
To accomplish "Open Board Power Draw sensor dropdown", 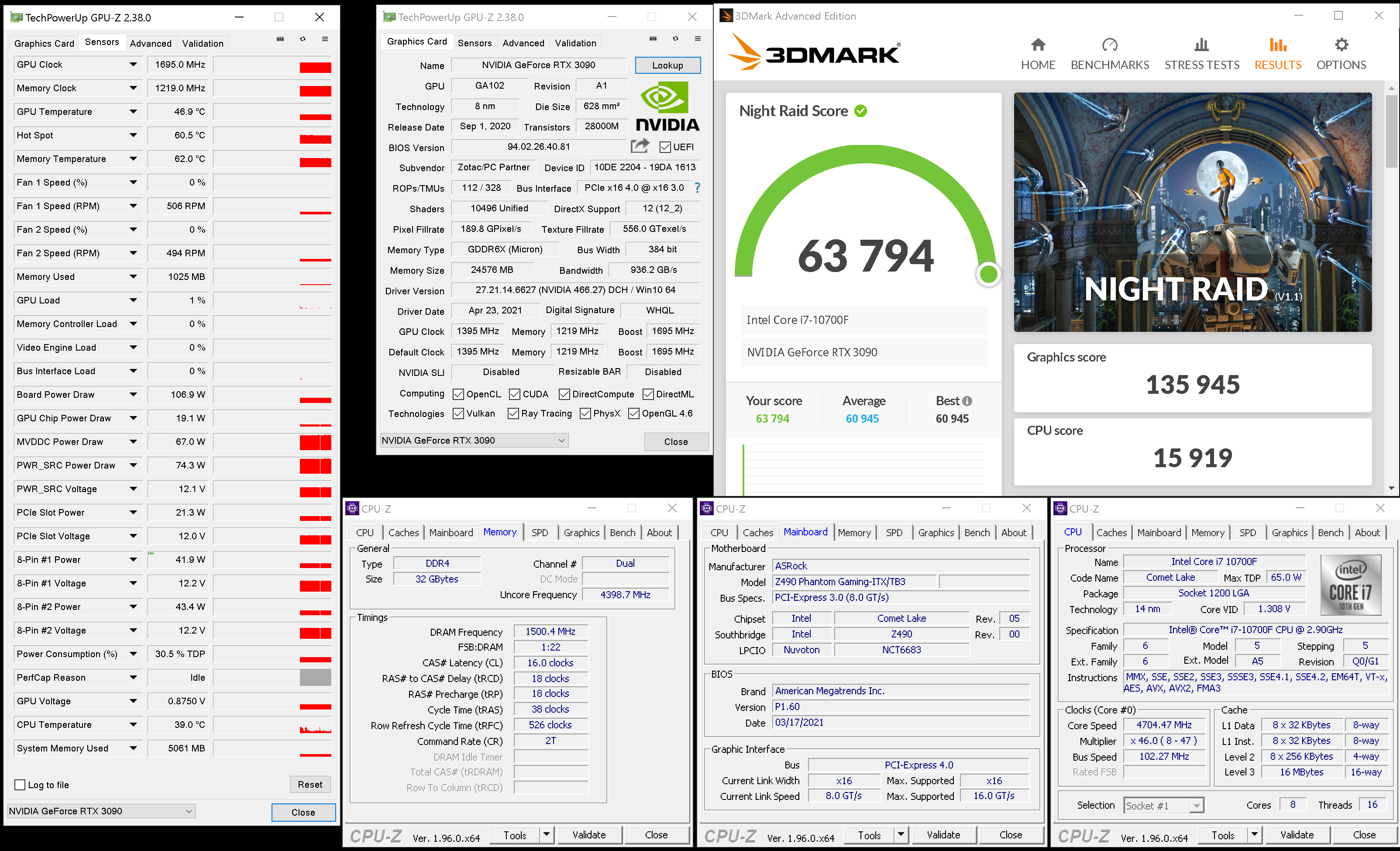I will pos(133,395).
